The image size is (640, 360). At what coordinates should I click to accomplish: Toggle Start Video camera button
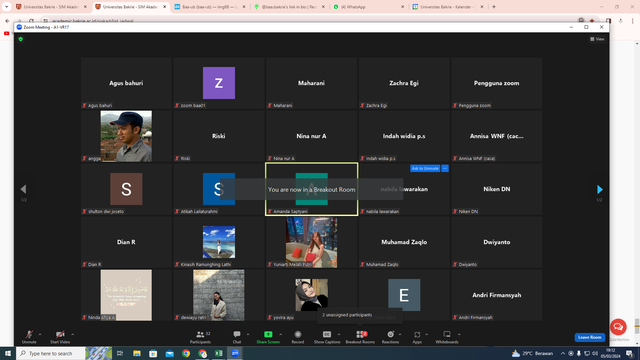60,337
